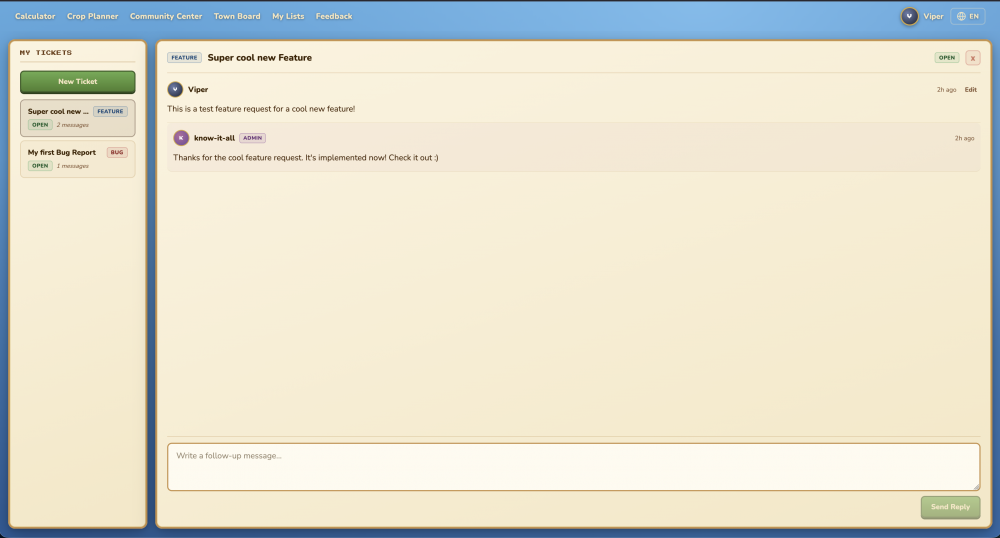Open the Town Board page

coord(237,16)
